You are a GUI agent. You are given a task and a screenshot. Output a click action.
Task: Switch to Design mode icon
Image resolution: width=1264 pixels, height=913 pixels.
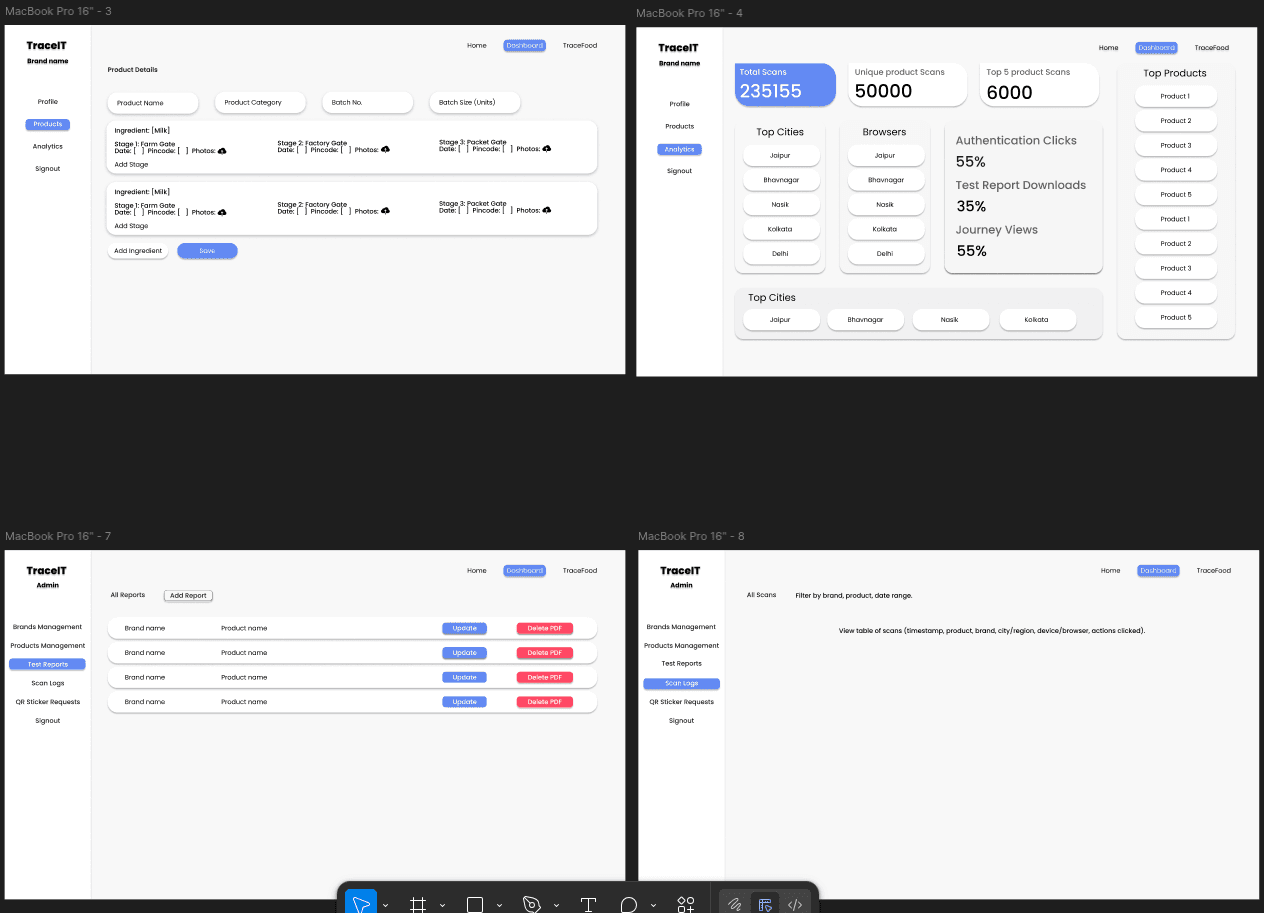point(765,904)
